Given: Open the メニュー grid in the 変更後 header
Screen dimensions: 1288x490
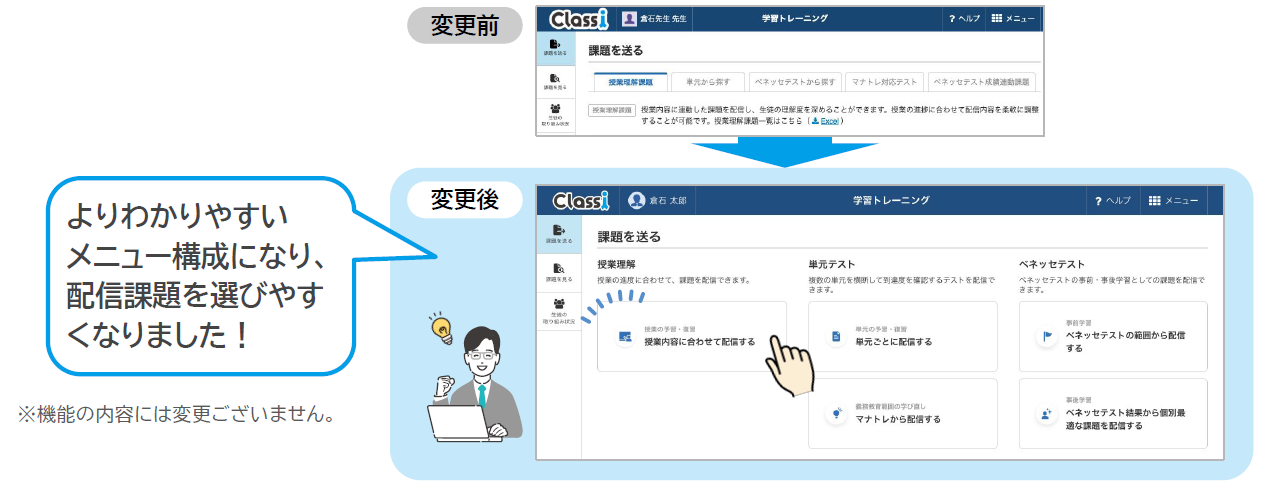Looking at the screenshot, I should (1173, 201).
